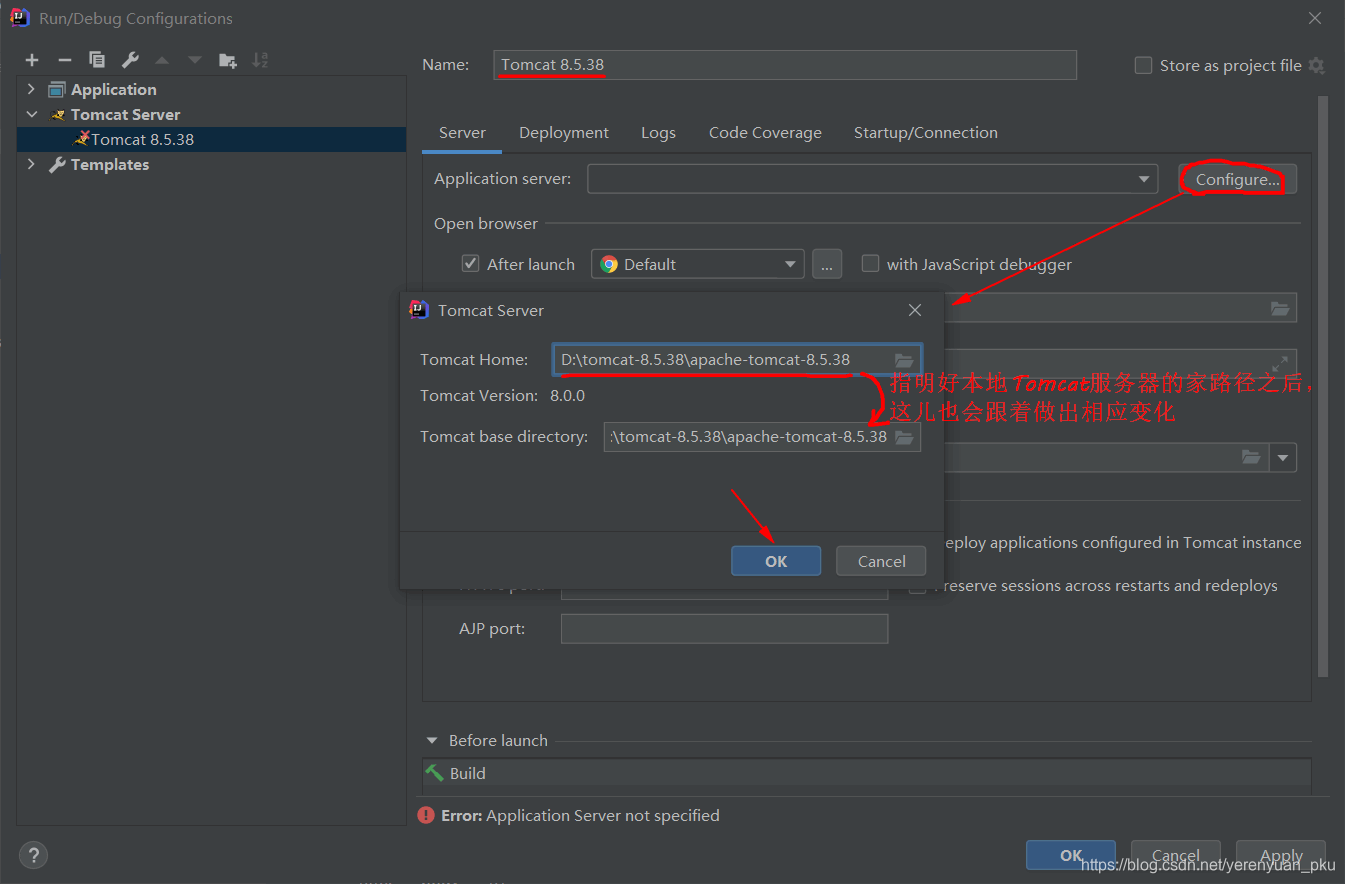Click IntelliJ icon in Tomcat Server dialog title
Screen dimensions: 1345x884
[419, 310]
